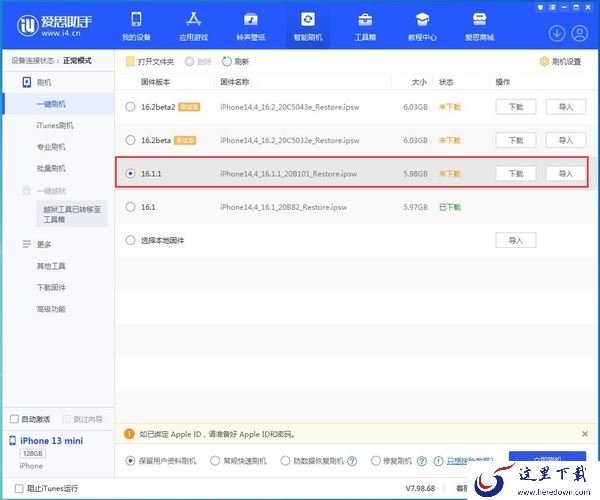
Task: Enable the 自动激活 checkbox
Action: pyautogui.click(x=14, y=419)
